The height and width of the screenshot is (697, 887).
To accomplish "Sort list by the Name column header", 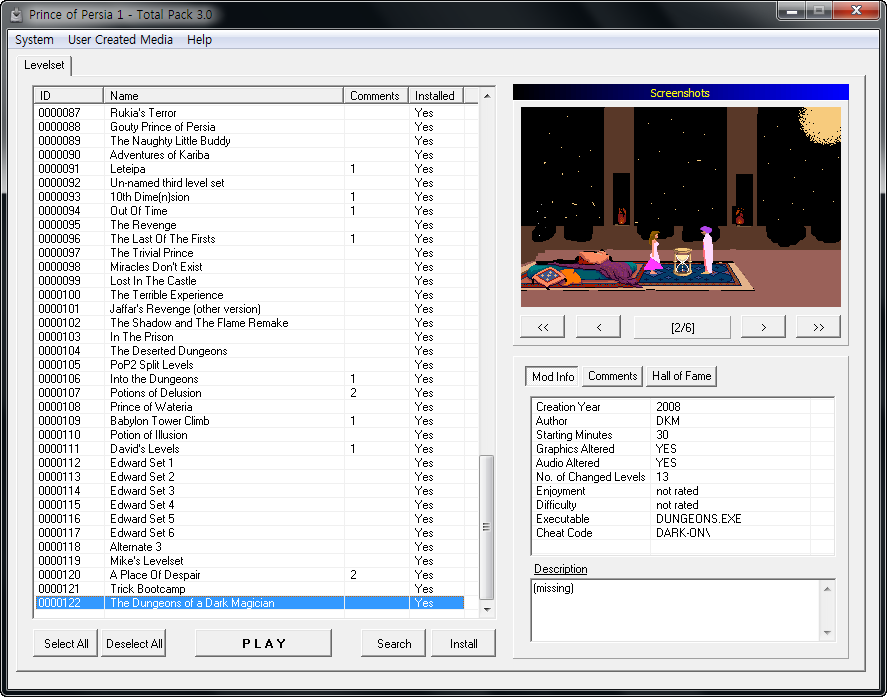I will pyautogui.click(x=223, y=96).
